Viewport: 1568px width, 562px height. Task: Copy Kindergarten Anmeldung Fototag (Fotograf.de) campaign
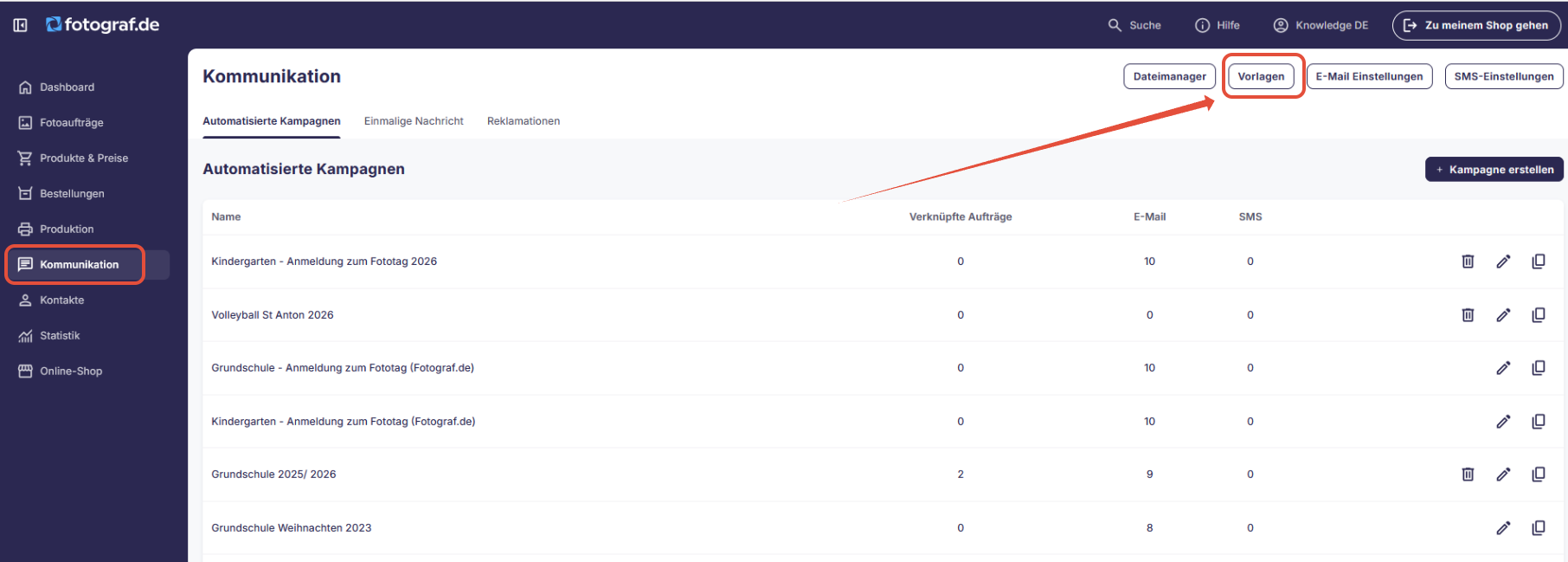point(1538,422)
